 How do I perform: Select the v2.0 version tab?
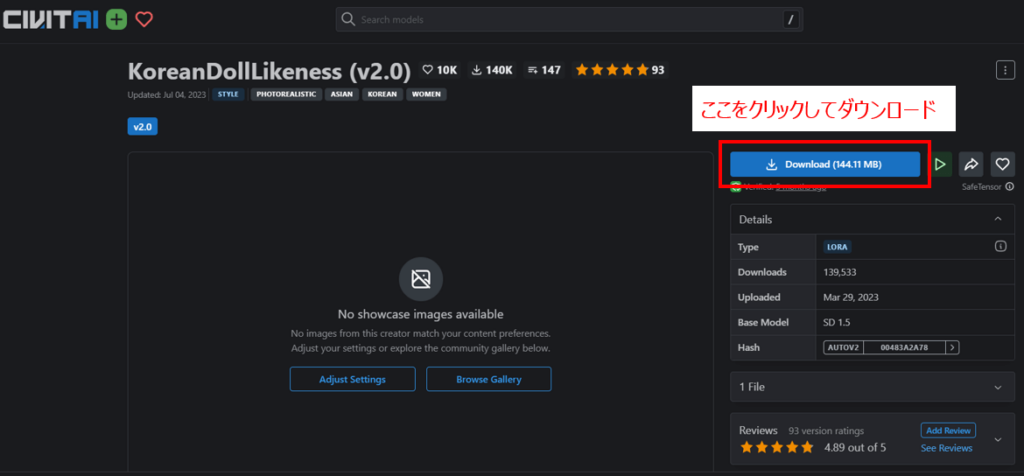142,127
